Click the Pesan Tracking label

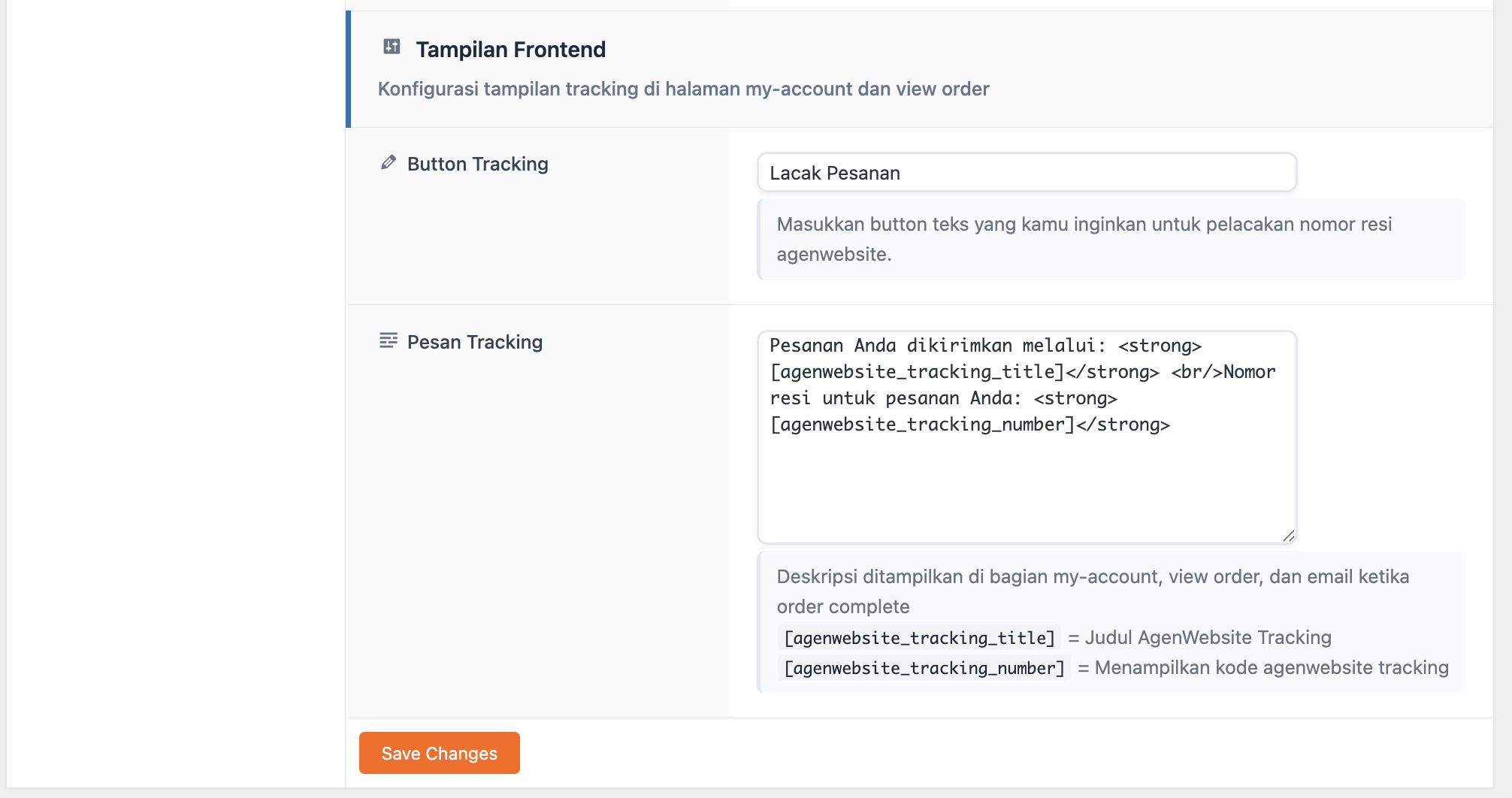[474, 342]
